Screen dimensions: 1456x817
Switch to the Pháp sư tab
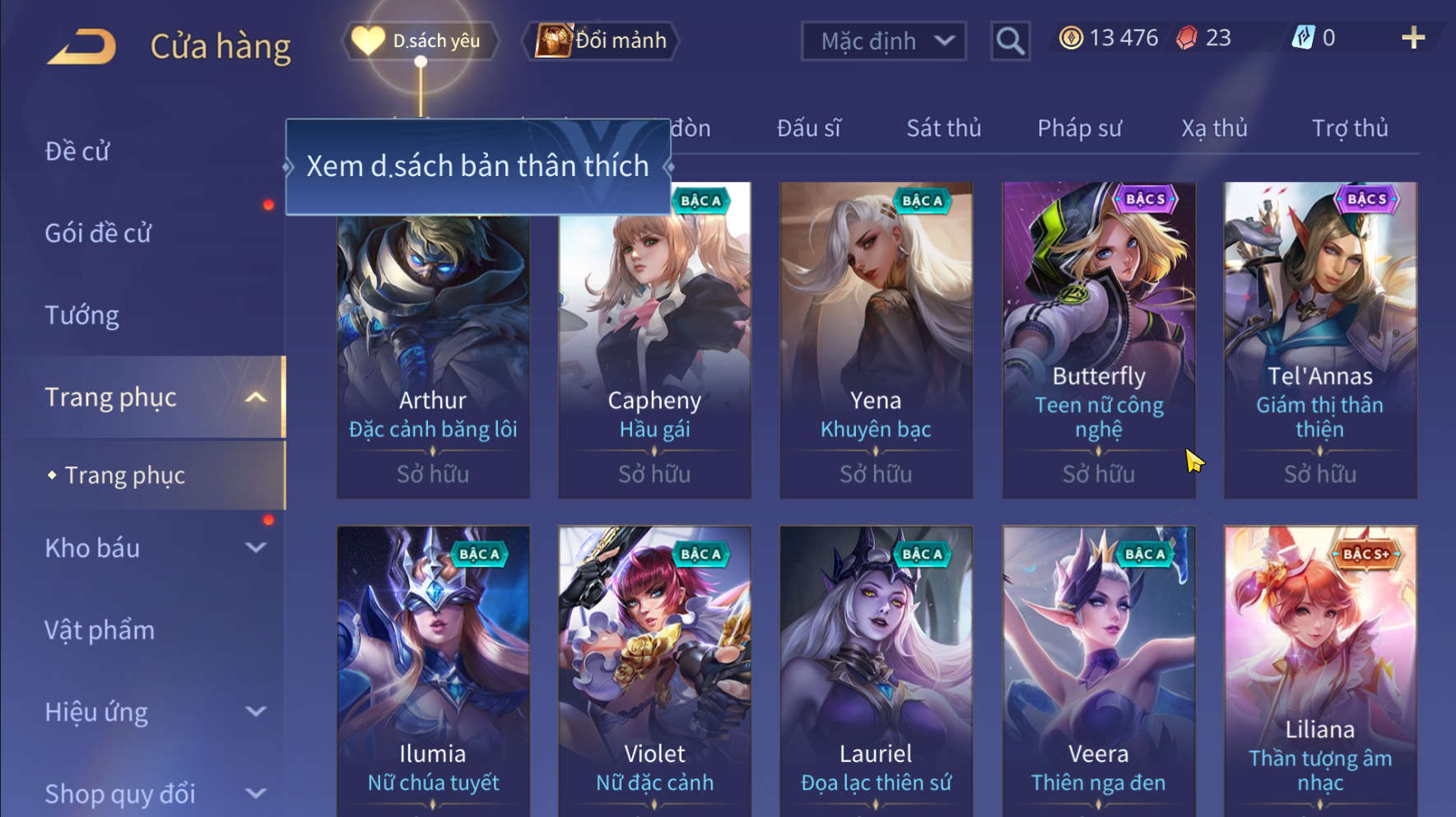[x=1079, y=128]
